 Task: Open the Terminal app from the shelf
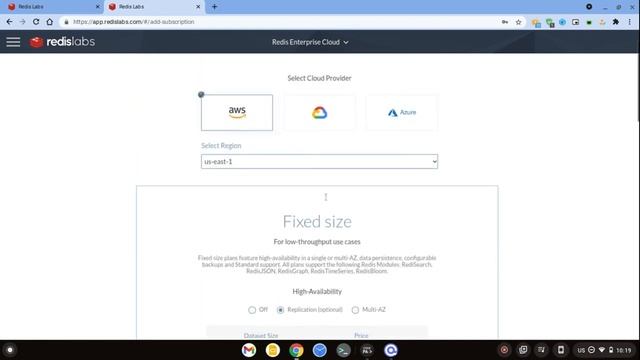[343, 350]
